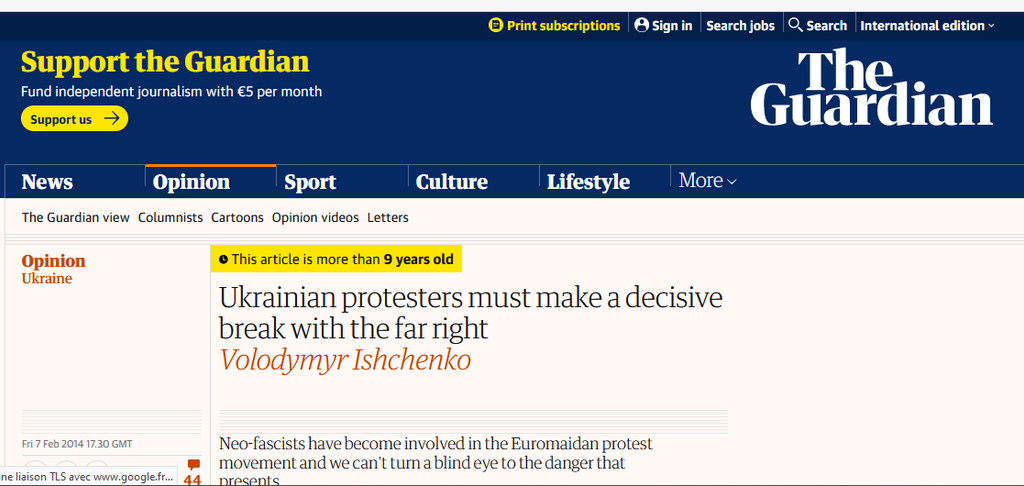Screen dimensions: 1024x486
Task: Open the News section
Action: pos(47,182)
